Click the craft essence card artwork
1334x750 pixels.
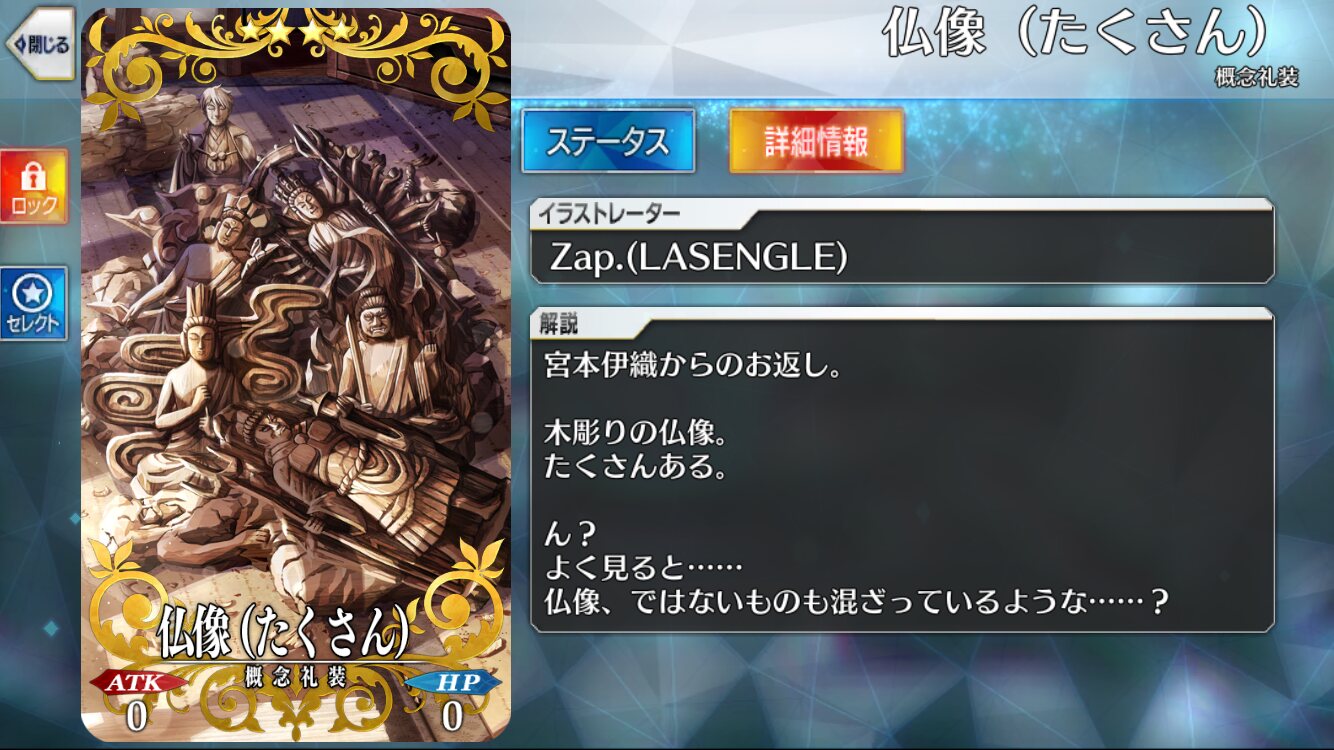tap(296, 375)
